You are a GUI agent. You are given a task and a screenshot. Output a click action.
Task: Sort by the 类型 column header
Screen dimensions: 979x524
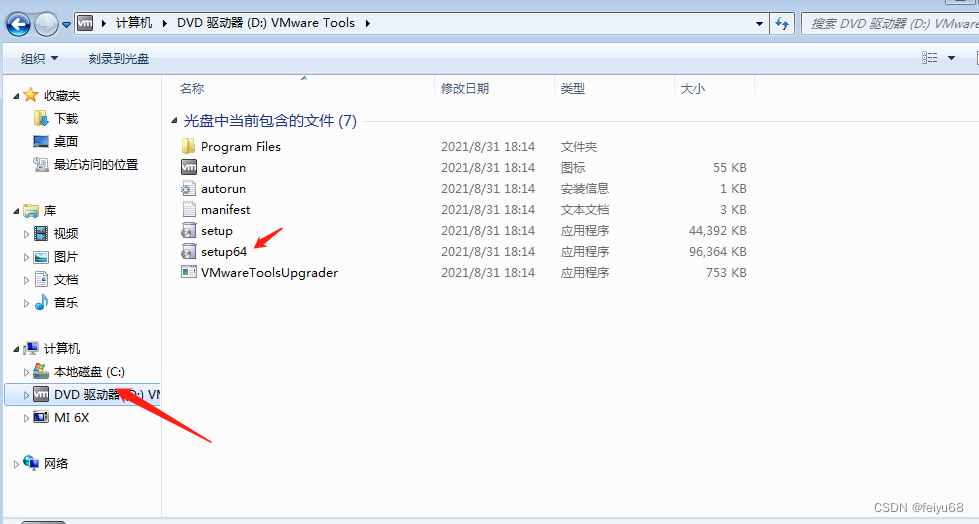coord(573,89)
